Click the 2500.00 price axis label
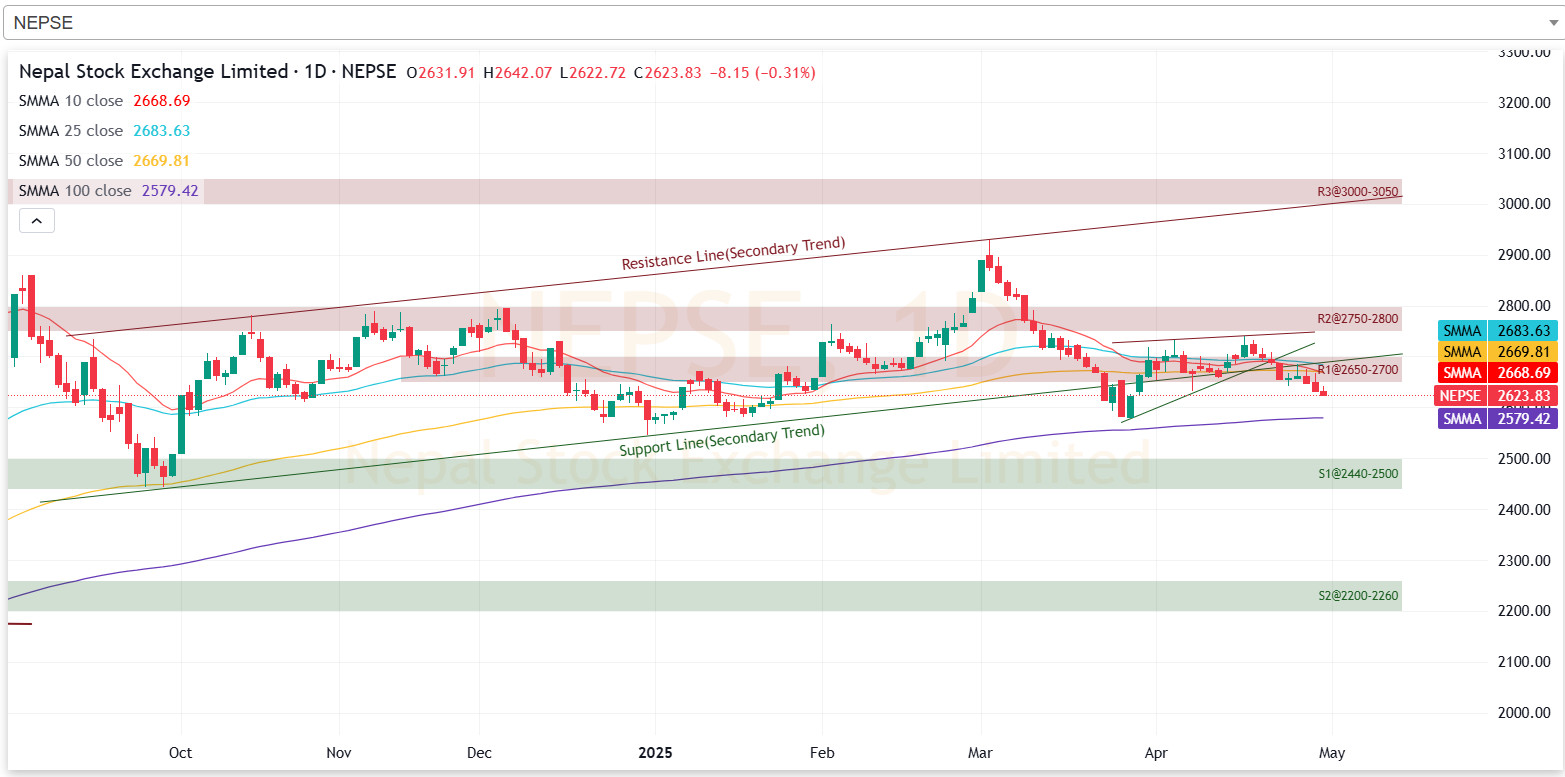This screenshot has width=1565, height=777. point(1524,459)
